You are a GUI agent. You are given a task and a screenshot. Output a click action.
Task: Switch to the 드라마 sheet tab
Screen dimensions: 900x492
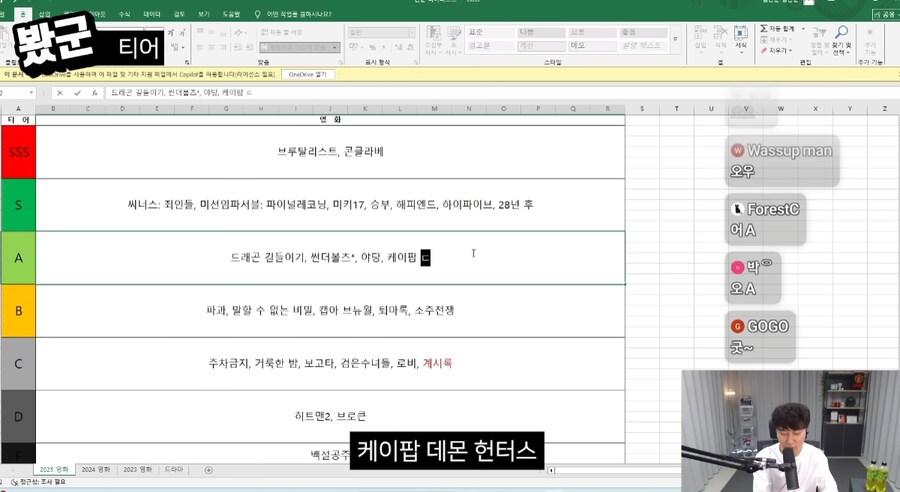174,470
